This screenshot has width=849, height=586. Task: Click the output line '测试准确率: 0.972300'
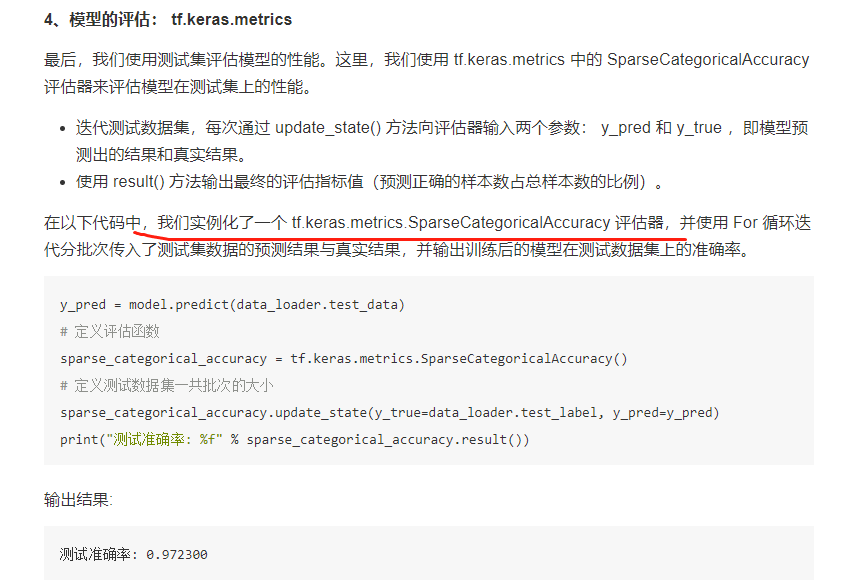(134, 555)
